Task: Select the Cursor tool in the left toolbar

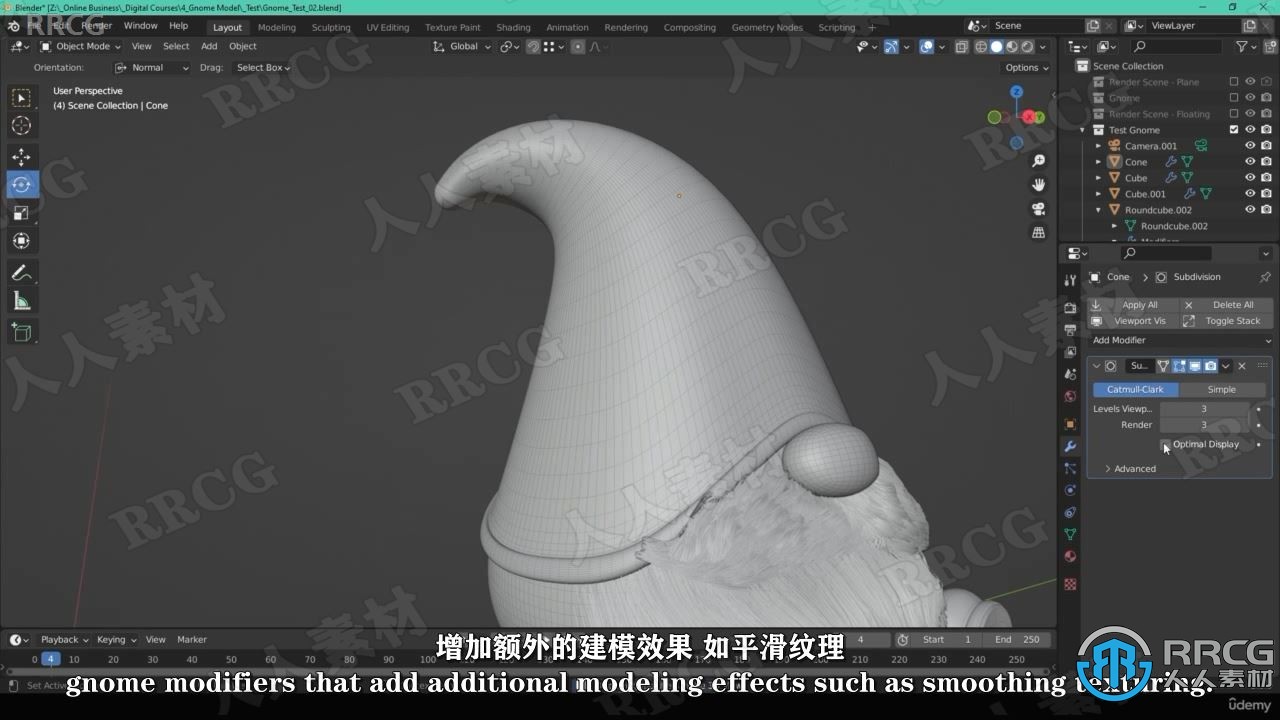Action: (x=21, y=125)
